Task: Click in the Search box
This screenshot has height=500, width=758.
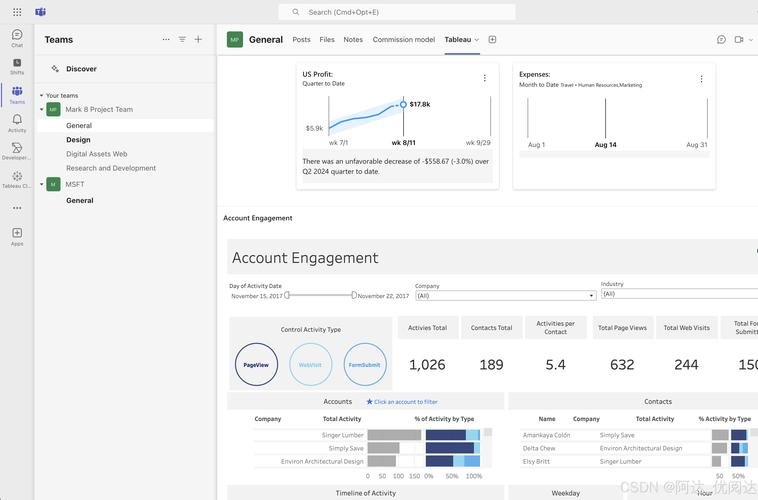Action: [397, 12]
